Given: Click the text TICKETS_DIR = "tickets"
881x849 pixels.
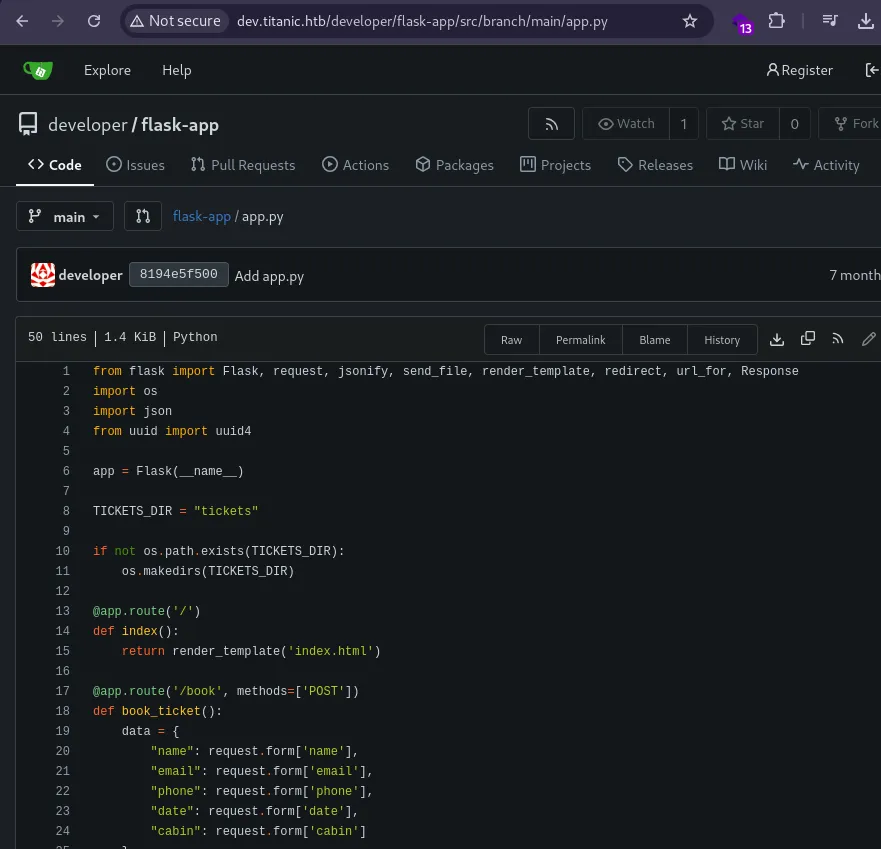Looking at the screenshot, I should pos(175,511).
